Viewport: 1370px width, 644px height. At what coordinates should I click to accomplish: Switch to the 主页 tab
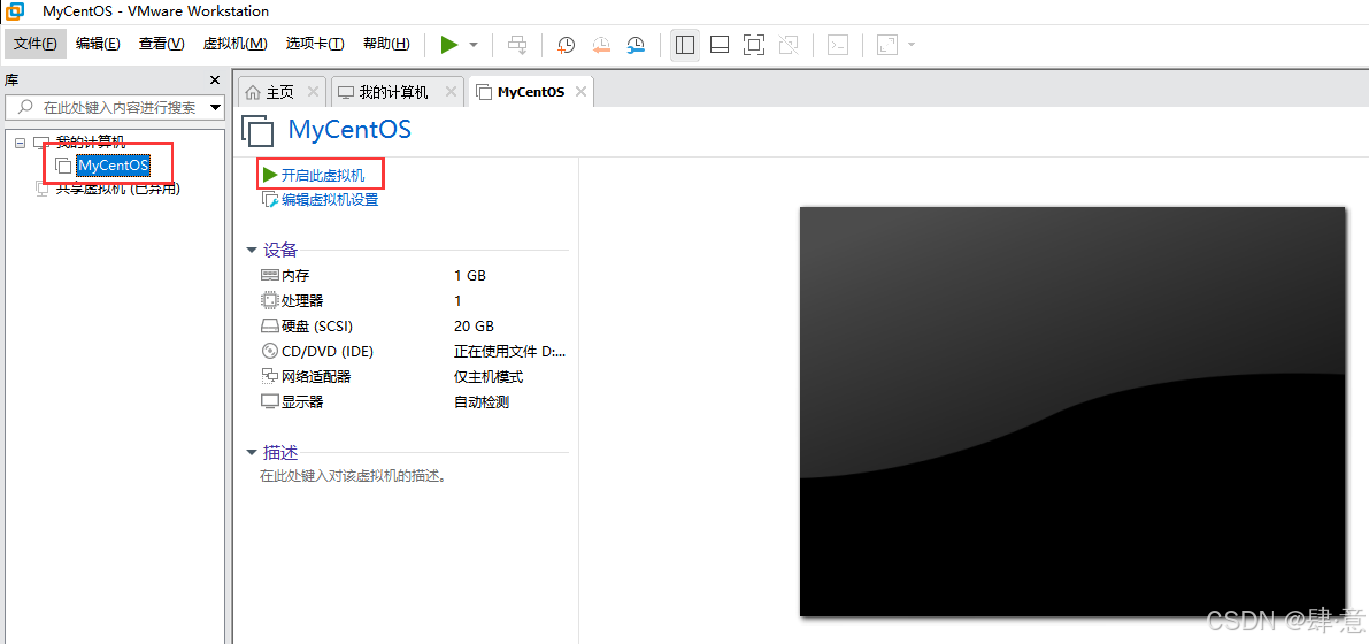[280, 92]
